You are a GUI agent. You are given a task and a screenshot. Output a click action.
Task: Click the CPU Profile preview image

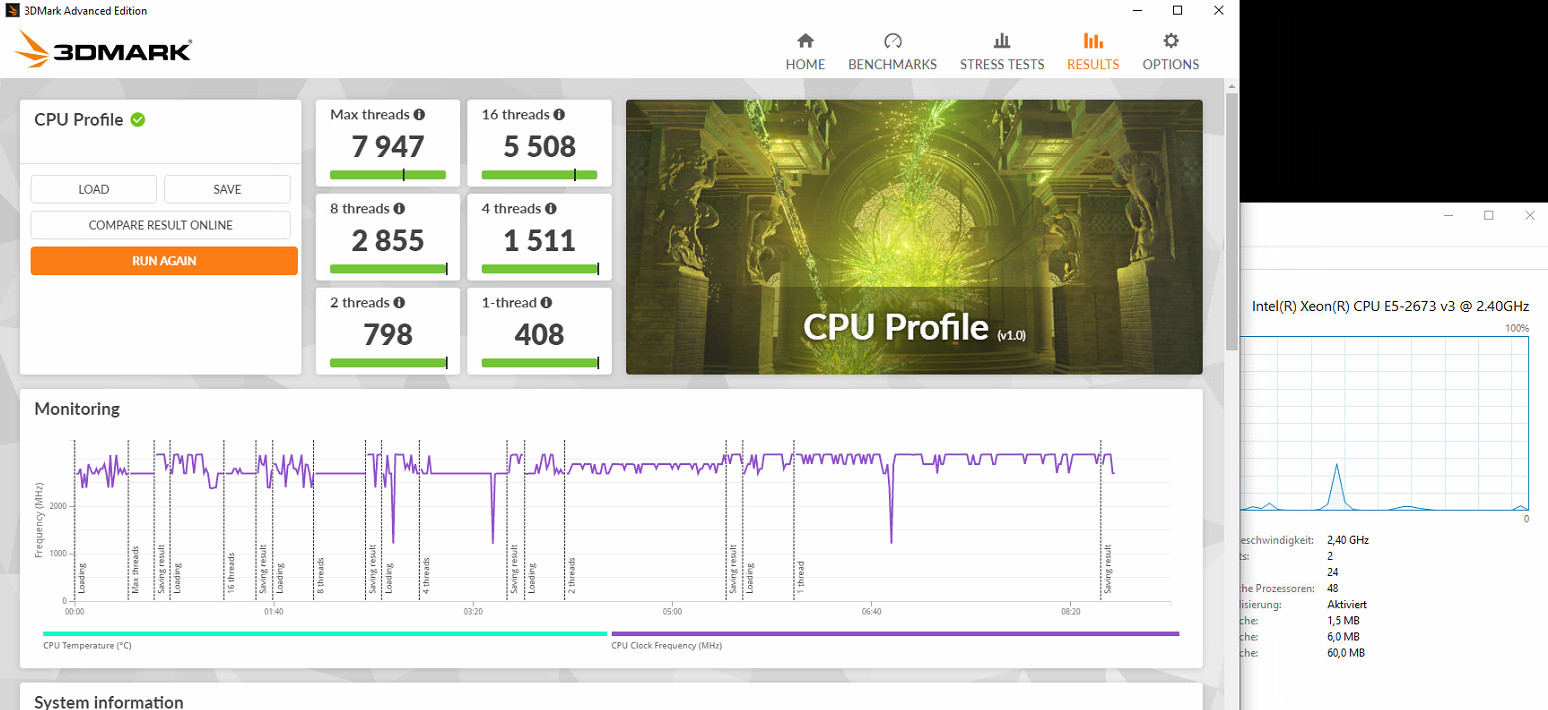tap(914, 237)
